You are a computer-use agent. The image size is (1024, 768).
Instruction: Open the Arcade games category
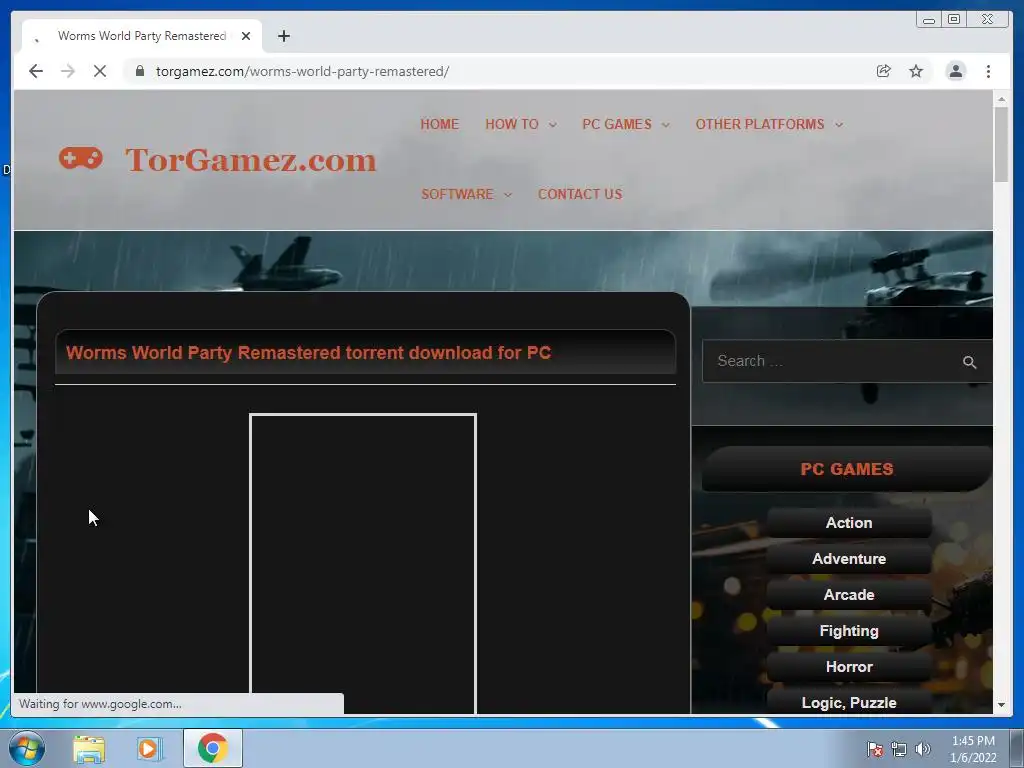(849, 594)
